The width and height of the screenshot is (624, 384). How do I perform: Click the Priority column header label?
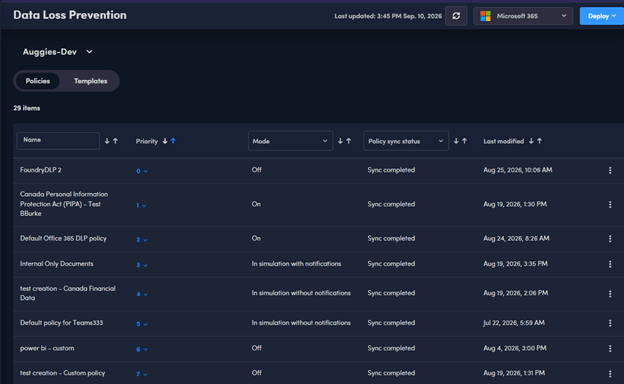click(x=147, y=141)
